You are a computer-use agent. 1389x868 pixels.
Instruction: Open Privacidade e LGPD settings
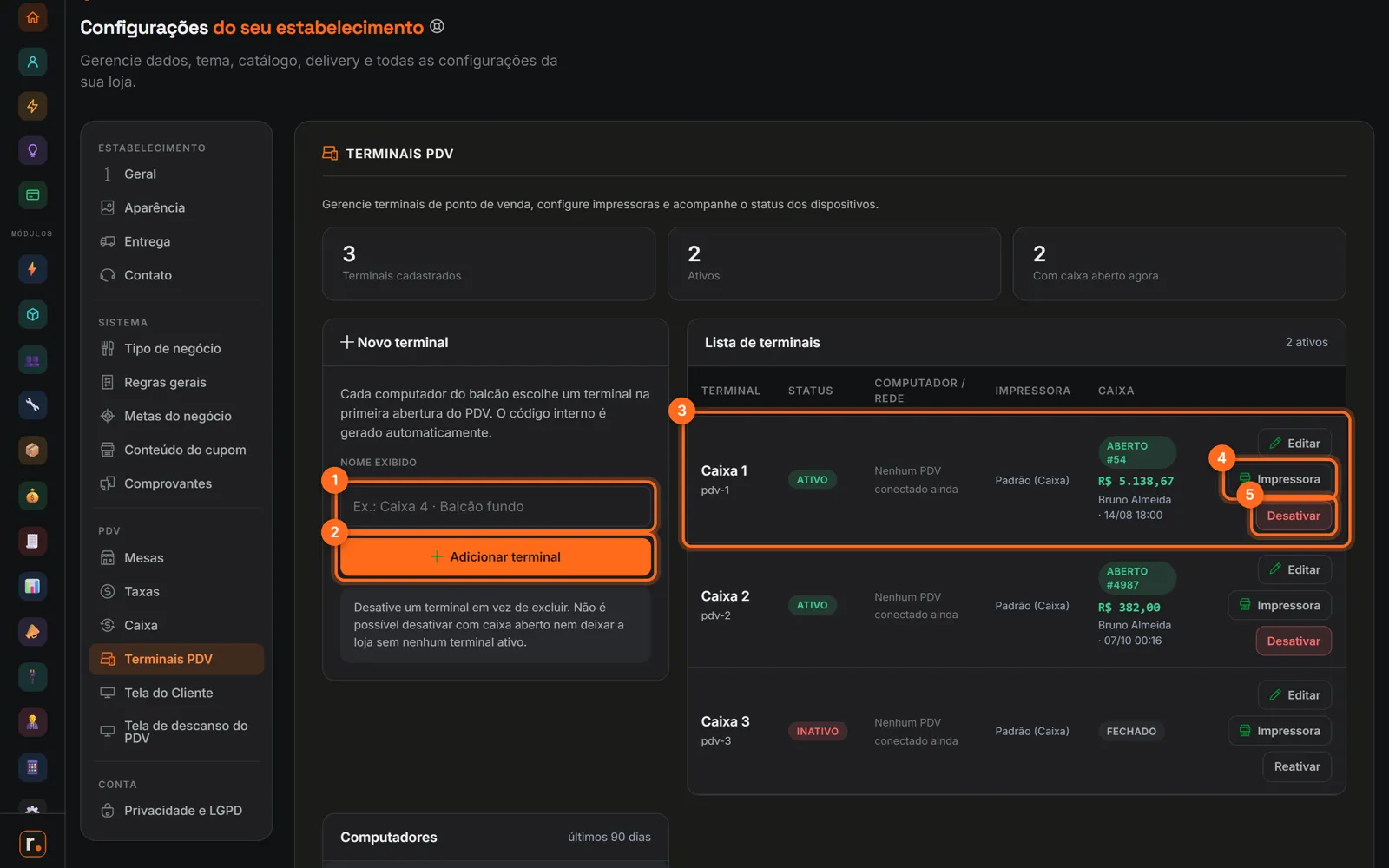(x=176, y=810)
